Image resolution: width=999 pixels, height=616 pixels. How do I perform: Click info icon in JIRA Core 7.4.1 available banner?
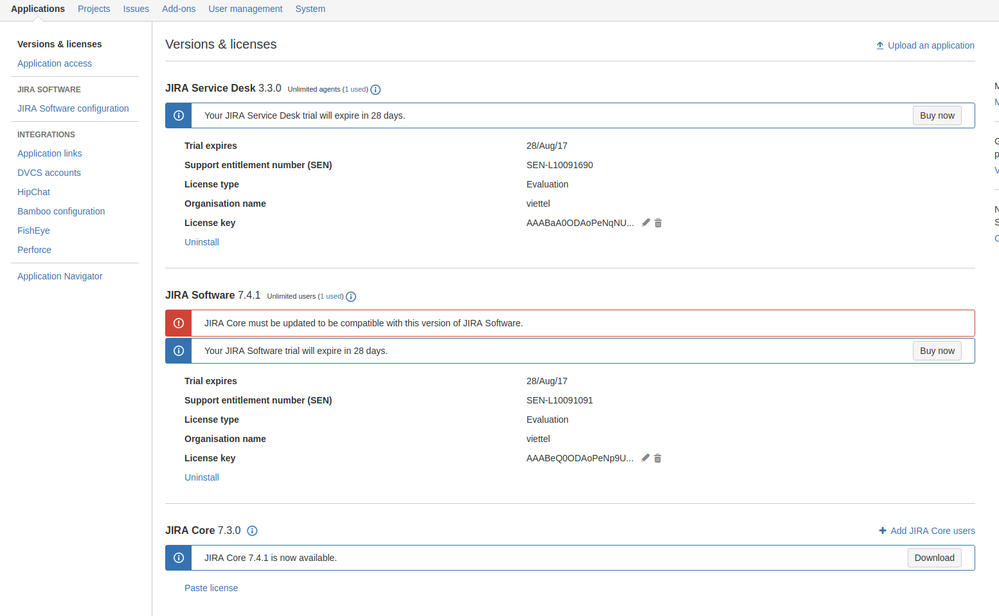click(178, 558)
